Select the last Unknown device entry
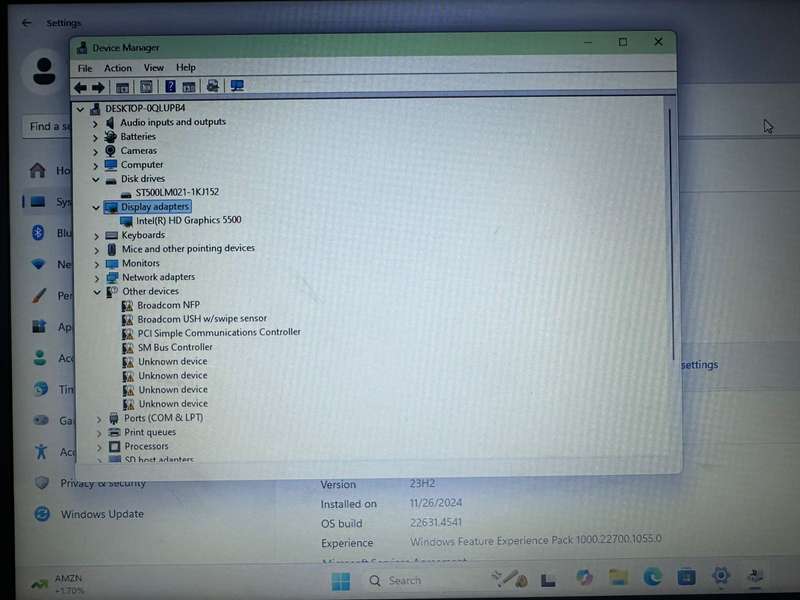The height and width of the screenshot is (600, 800). click(173, 404)
